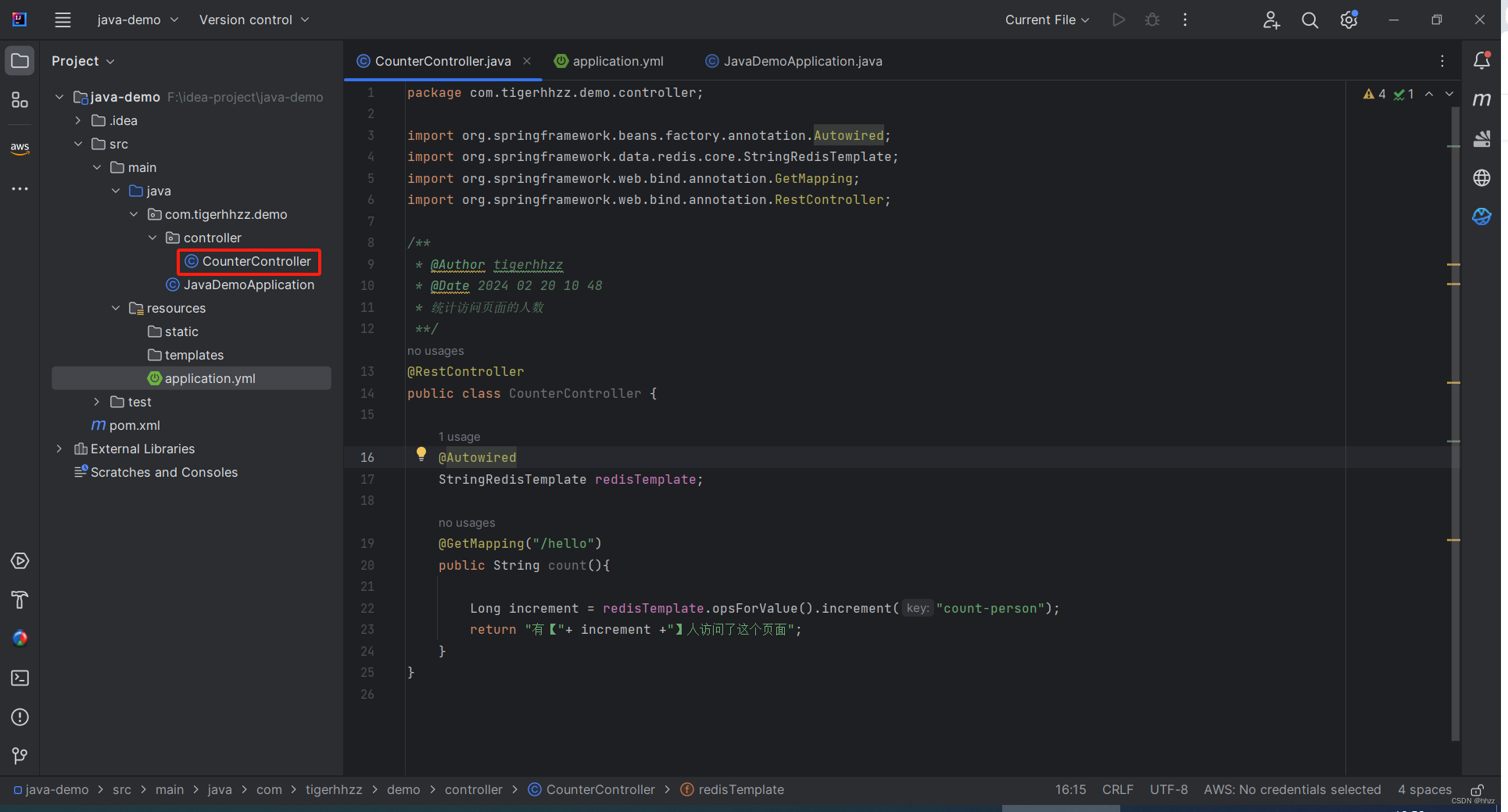The image size is (1508, 812).
Task: Open the globe icon tool window in right sidebar
Action: tap(1481, 177)
